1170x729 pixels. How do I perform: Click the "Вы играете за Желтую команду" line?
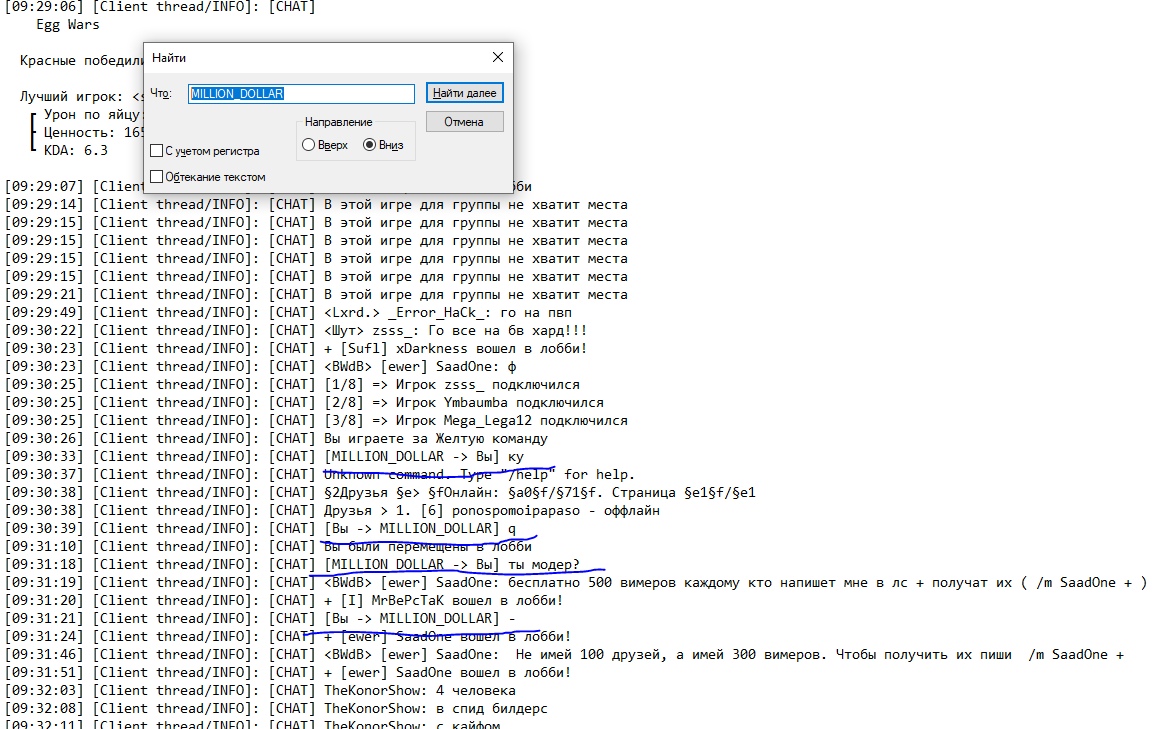435,438
